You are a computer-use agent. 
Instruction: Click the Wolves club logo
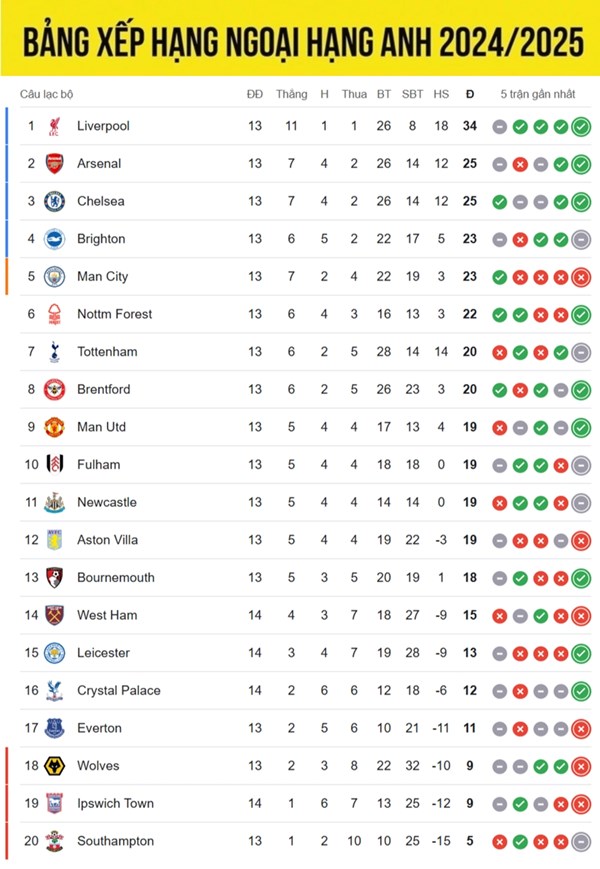(x=54, y=766)
